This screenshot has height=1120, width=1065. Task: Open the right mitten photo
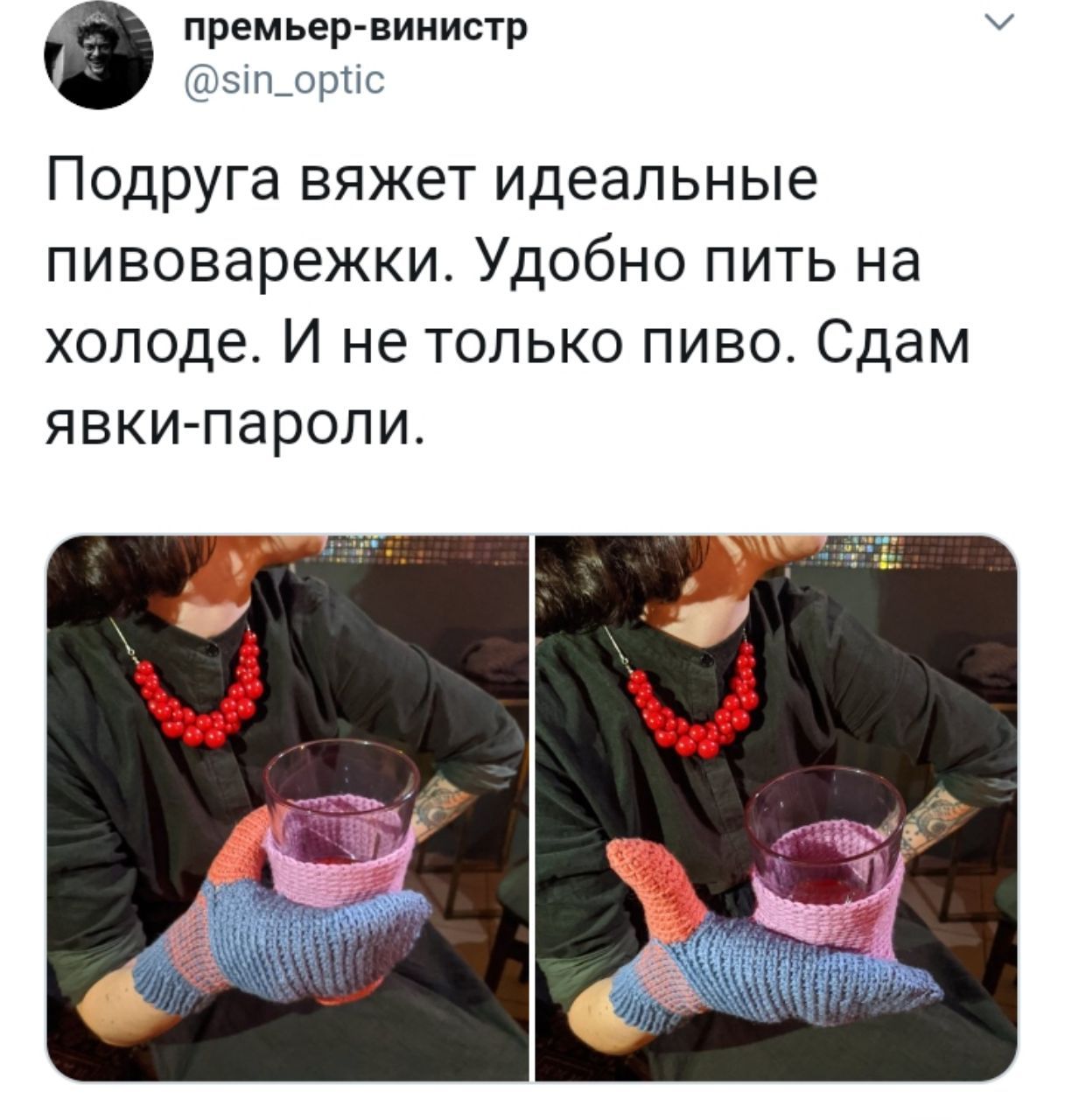(776, 808)
